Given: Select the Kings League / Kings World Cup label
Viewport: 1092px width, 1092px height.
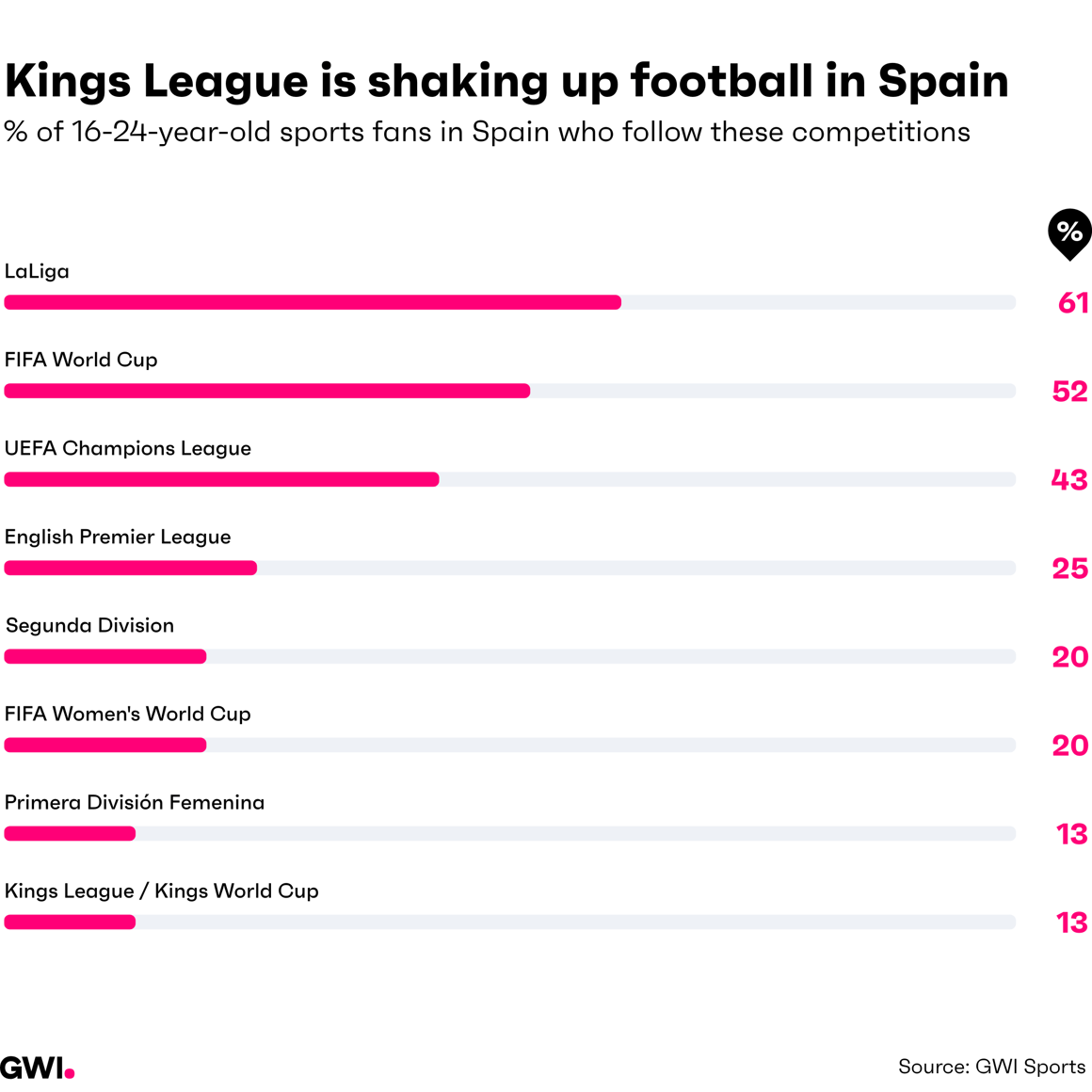Looking at the screenshot, I should 162,891.
